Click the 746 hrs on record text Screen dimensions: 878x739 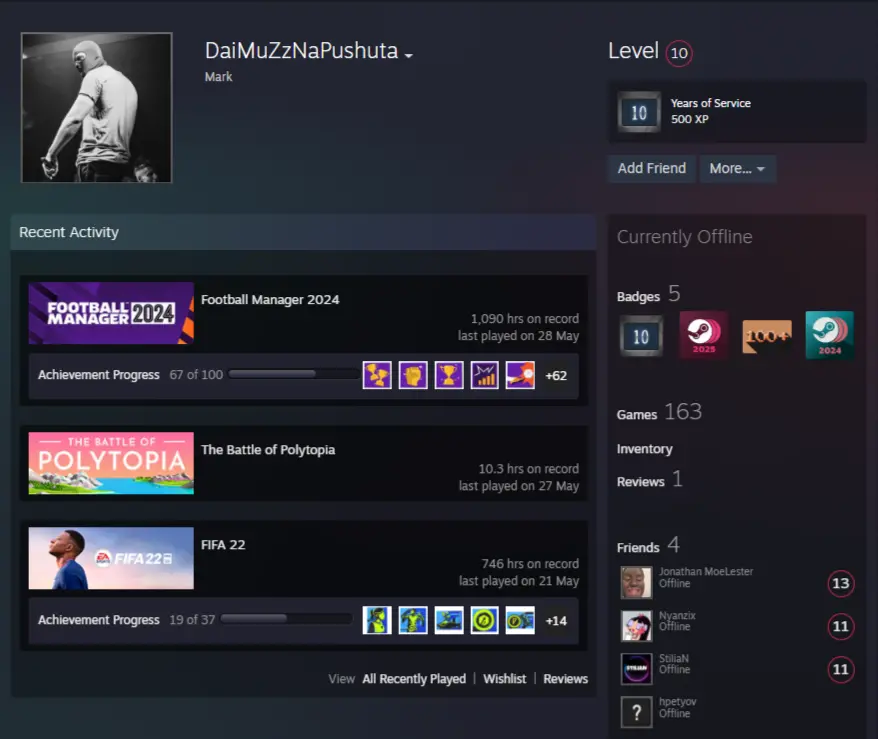click(x=530, y=564)
